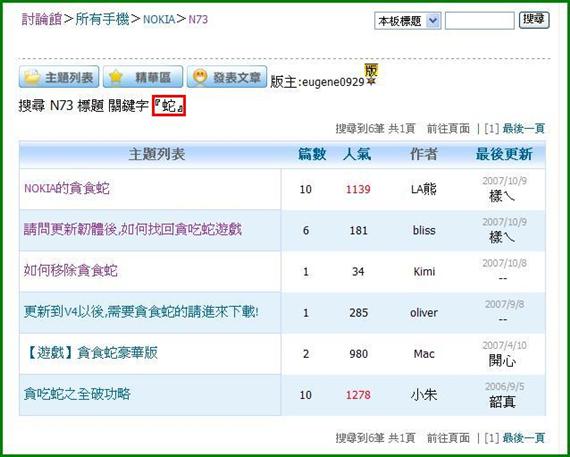Click the 搜尋 search button
Screen dimensions: 570x457
[x=534, y=20]
